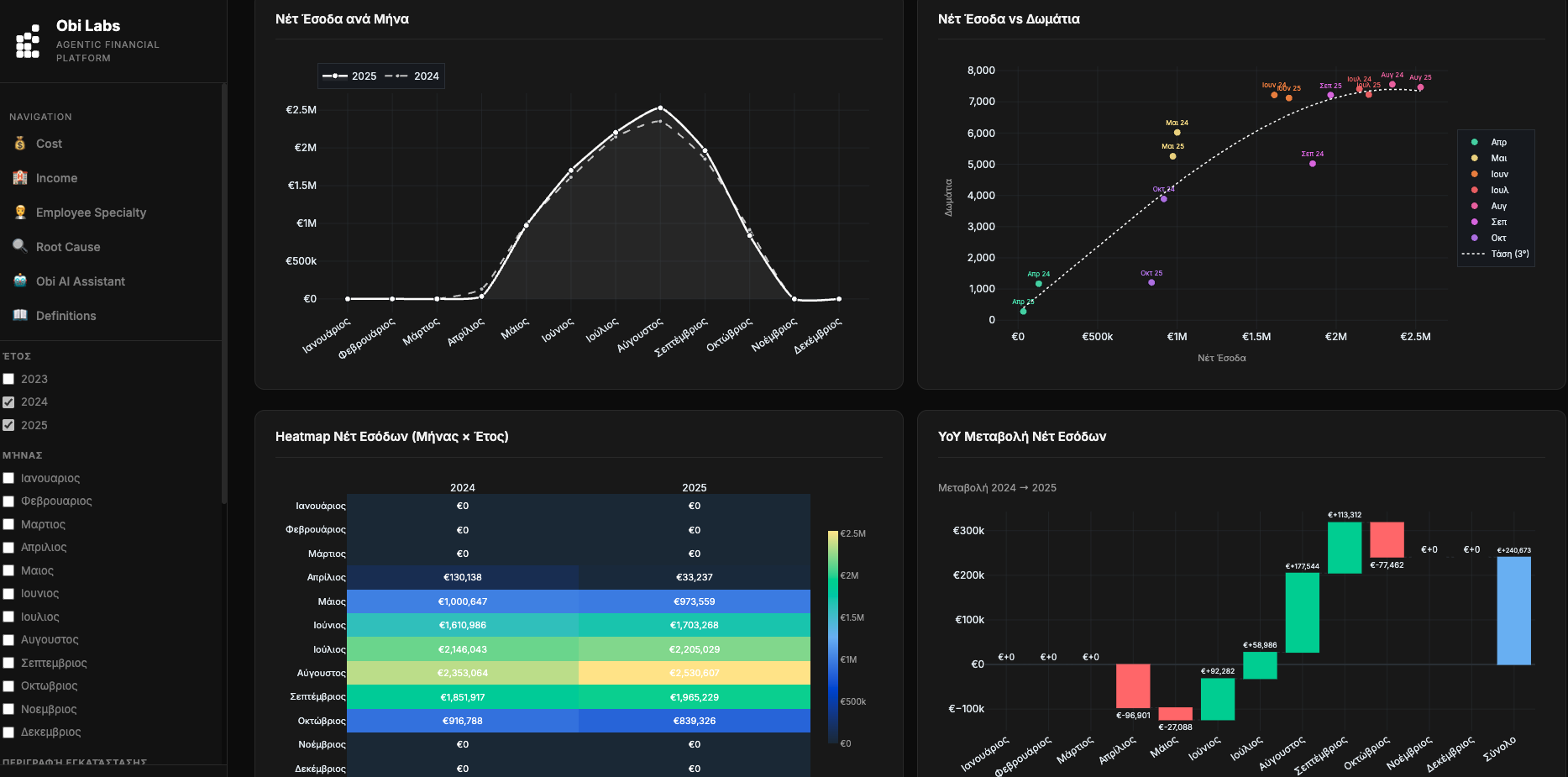Click heatmap cell €1,000,647 for Μάιος 2024
Image resolution: width=1568 pixels, height=777 pixels.
point(463,601)
